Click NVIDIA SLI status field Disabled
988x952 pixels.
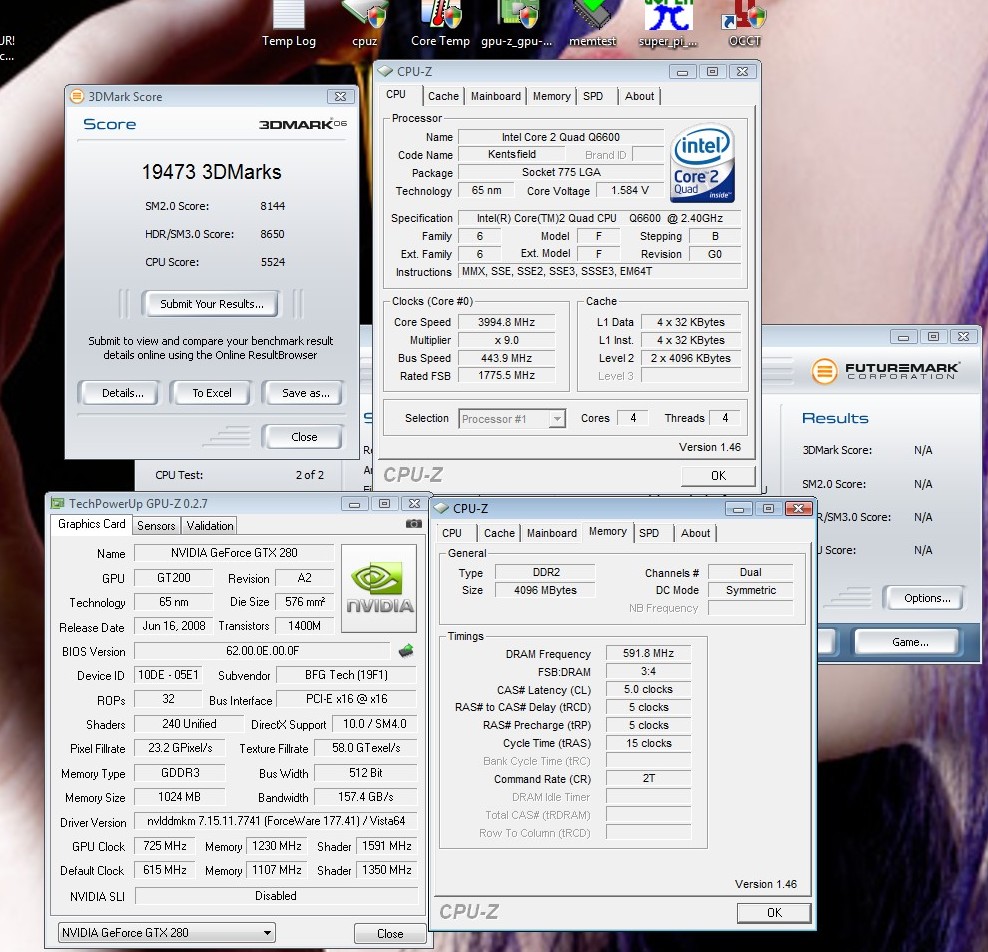coord(276,896)
